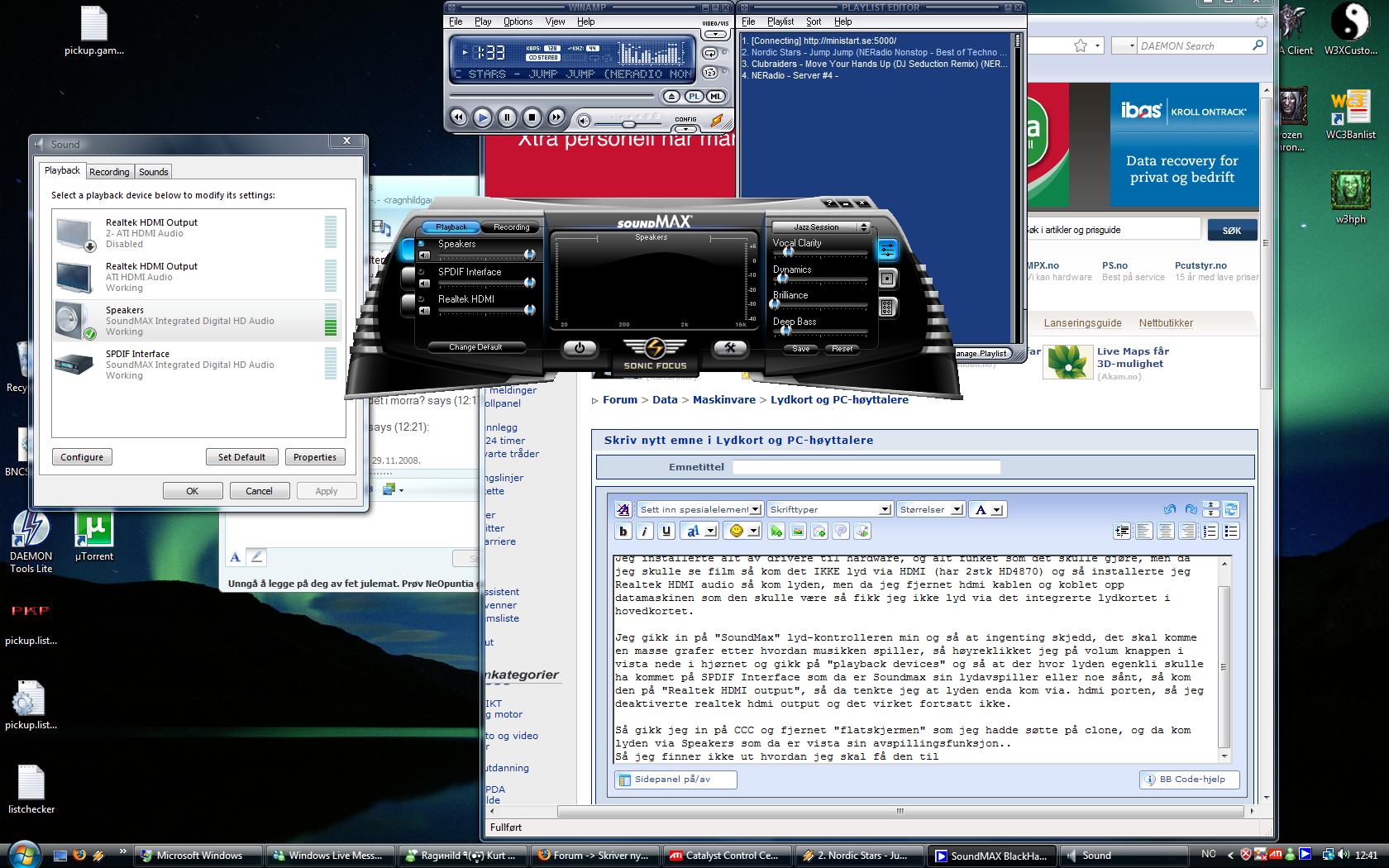Select Realtek HDMI radio in SoundMAX
The width and height of the screenshot is (1389, 868).
point(421,298)
